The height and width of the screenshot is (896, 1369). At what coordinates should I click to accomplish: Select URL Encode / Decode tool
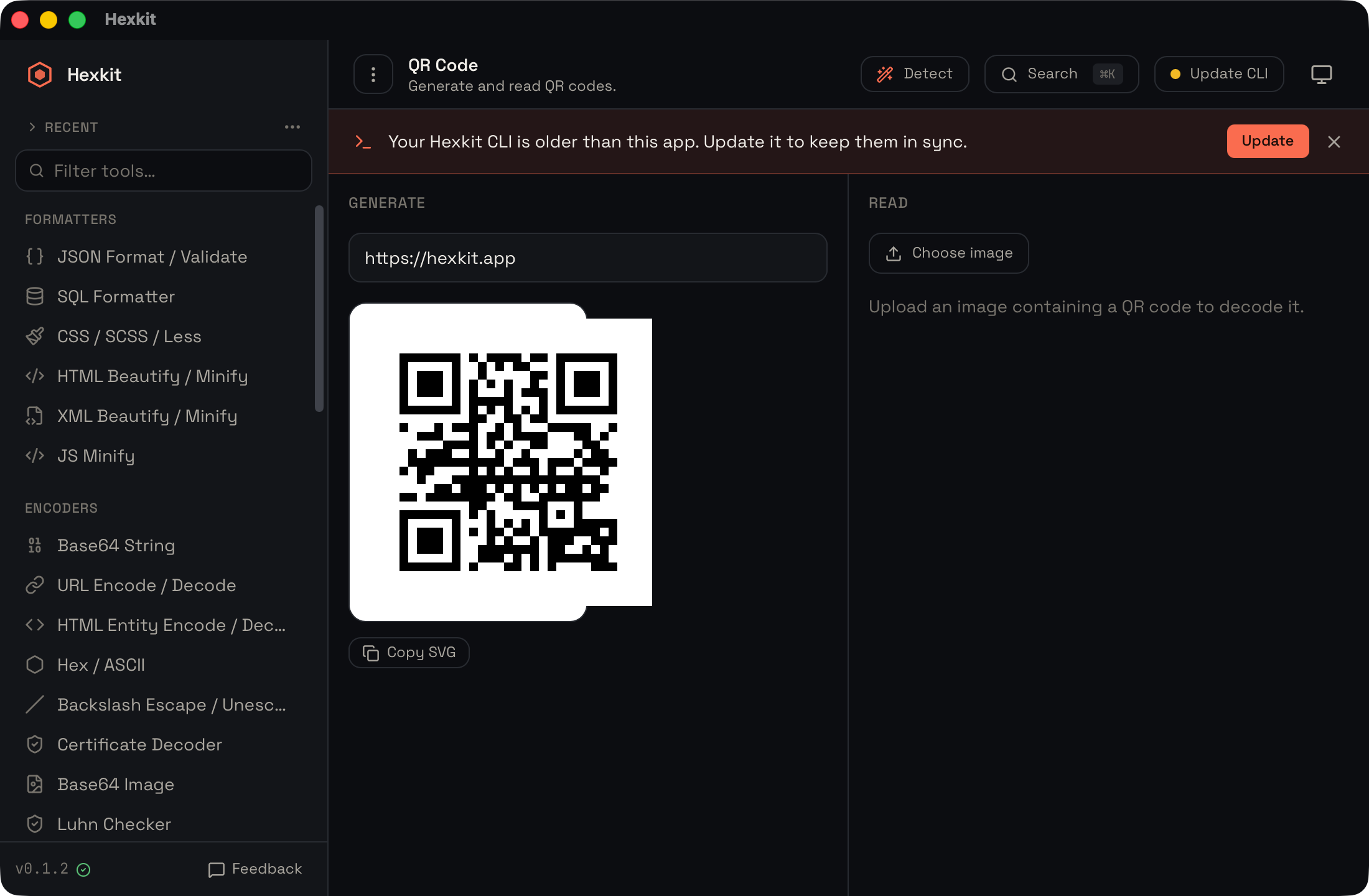coord(163,585)
